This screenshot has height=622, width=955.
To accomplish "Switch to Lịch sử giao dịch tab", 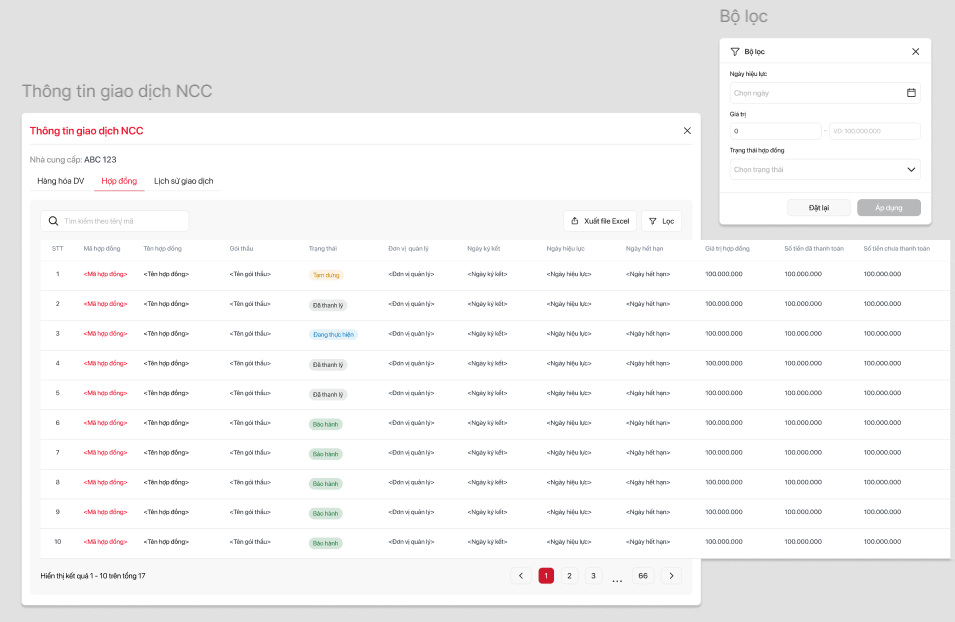I will tap(183, 181).
